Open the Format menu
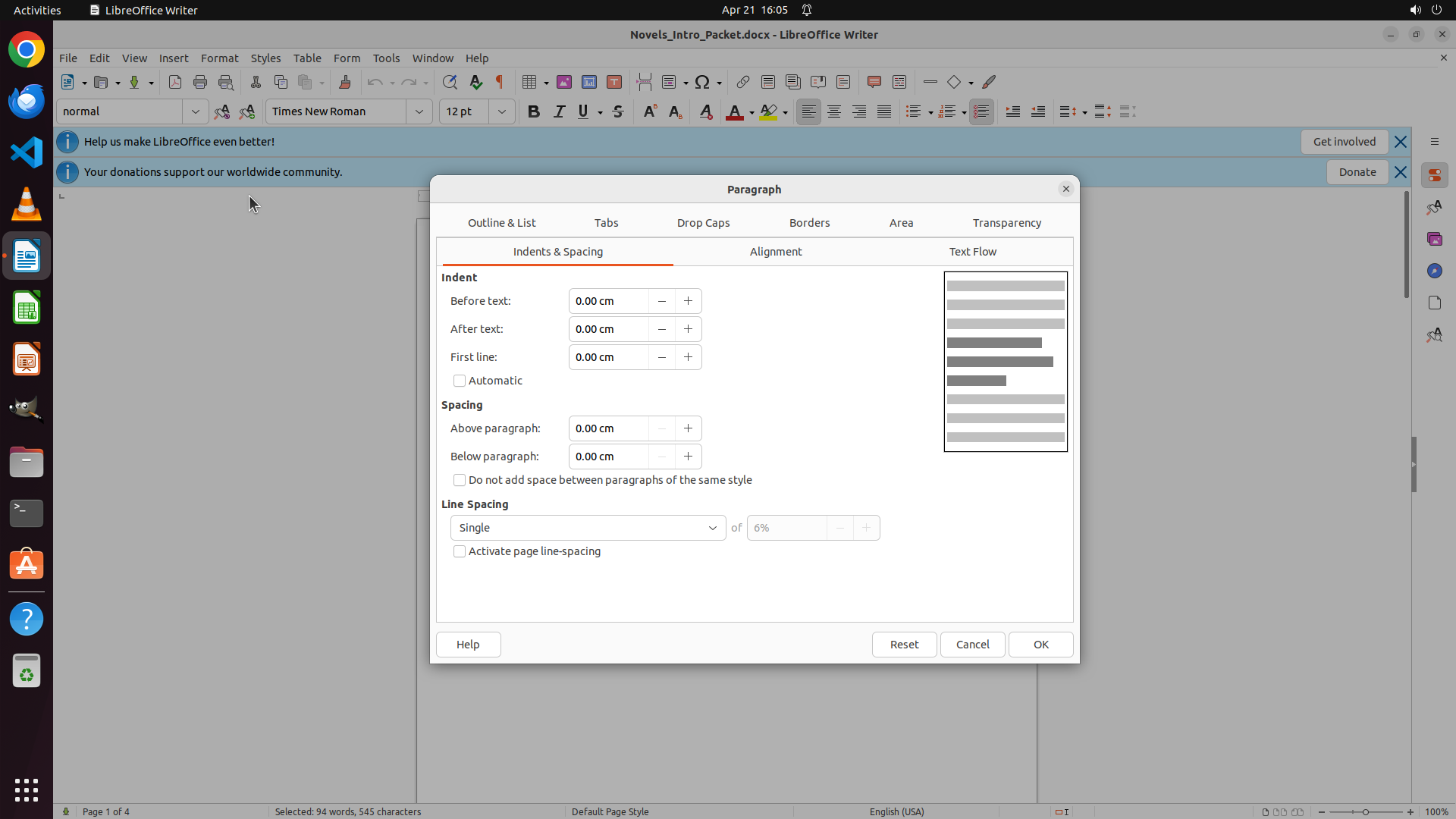The height and width of the screenshot is (819, 1456). click(219, 58)
